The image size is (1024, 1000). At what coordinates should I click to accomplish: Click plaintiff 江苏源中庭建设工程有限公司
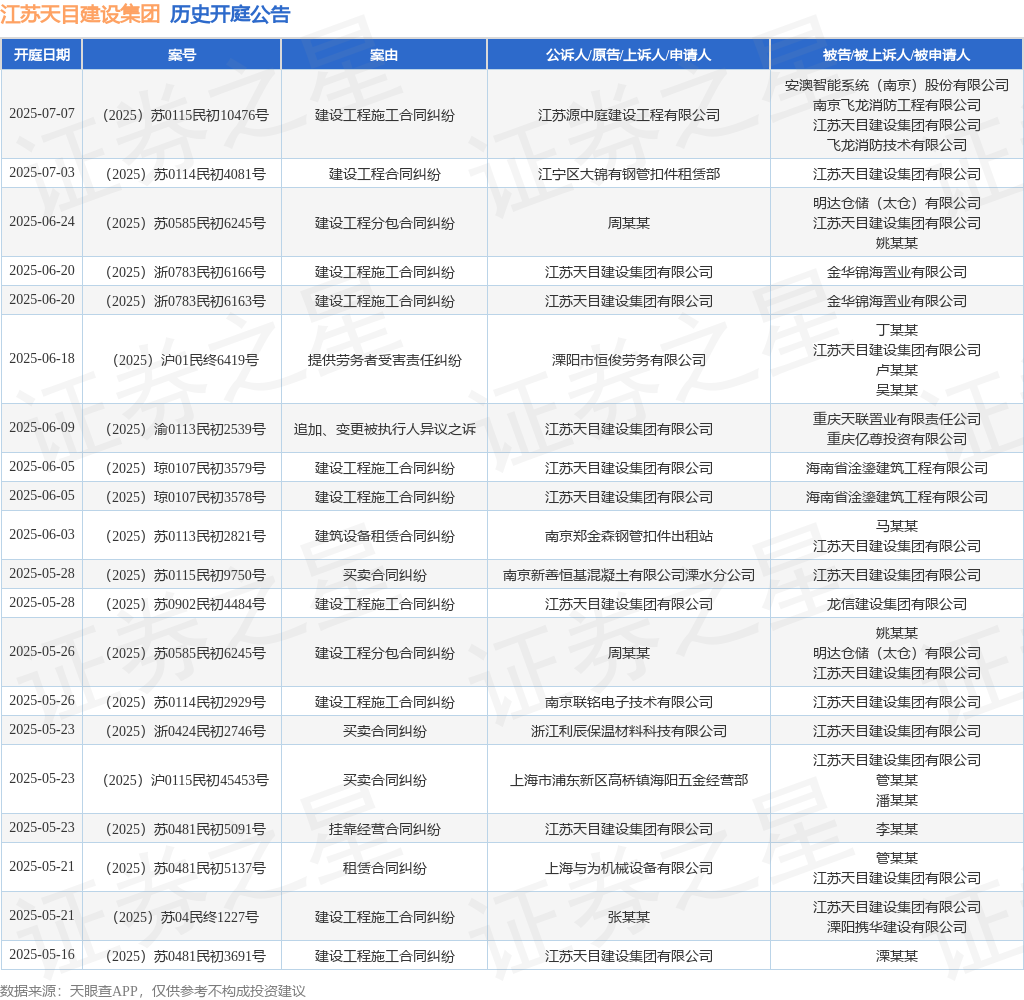628,116
